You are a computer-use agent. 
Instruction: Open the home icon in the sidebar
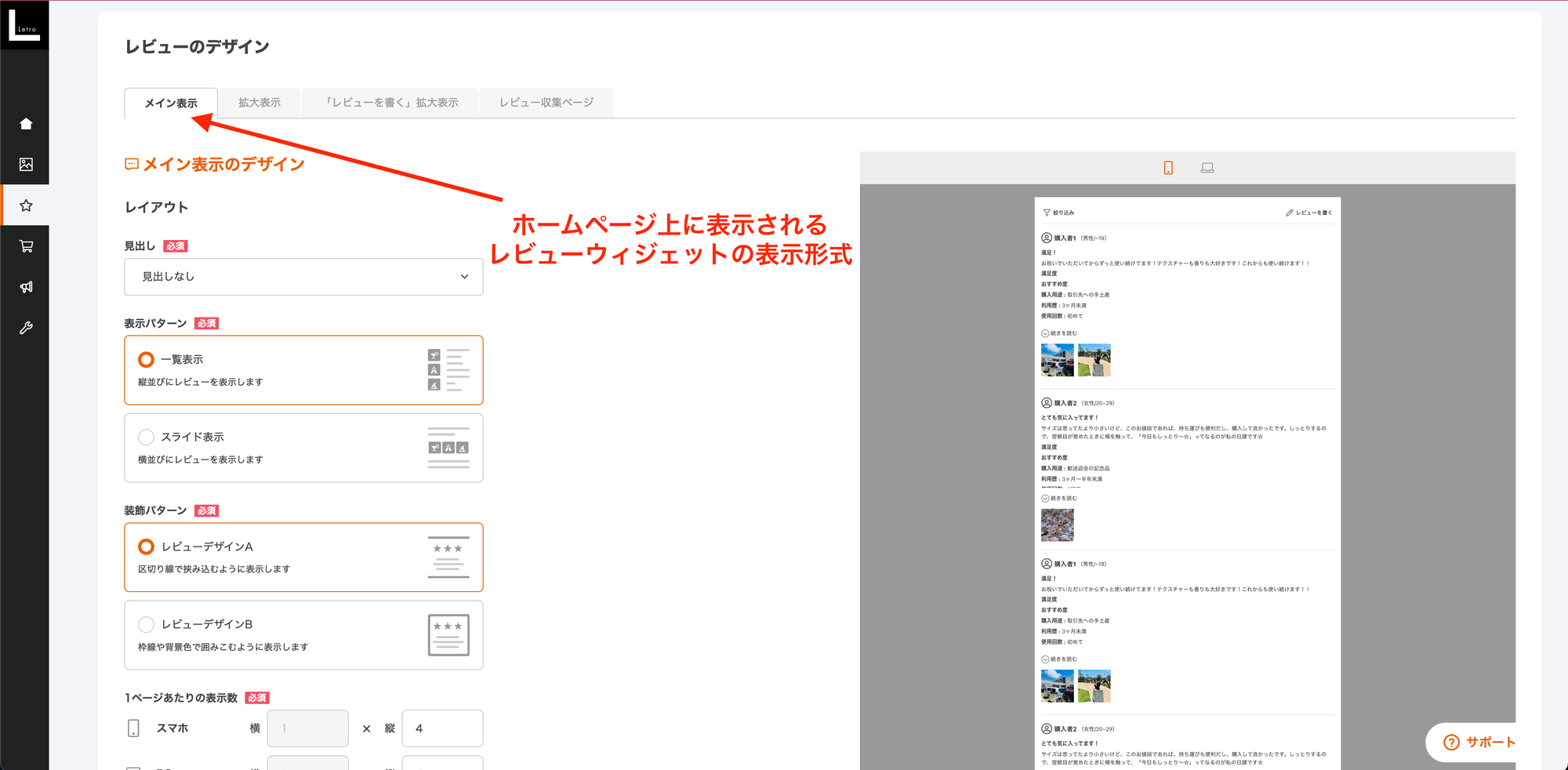[x=26, y=123]
